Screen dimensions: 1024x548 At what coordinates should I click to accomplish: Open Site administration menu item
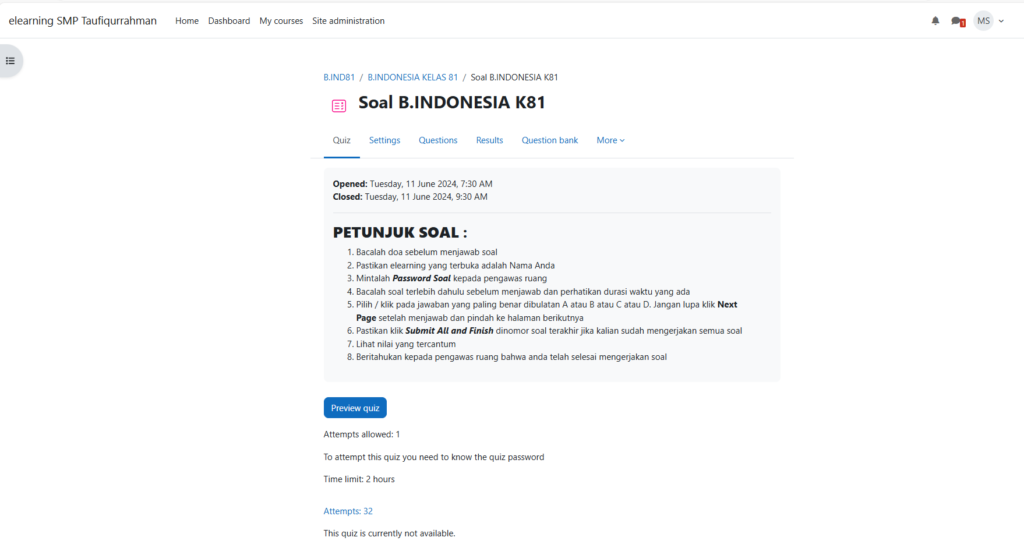pos(348,21)
